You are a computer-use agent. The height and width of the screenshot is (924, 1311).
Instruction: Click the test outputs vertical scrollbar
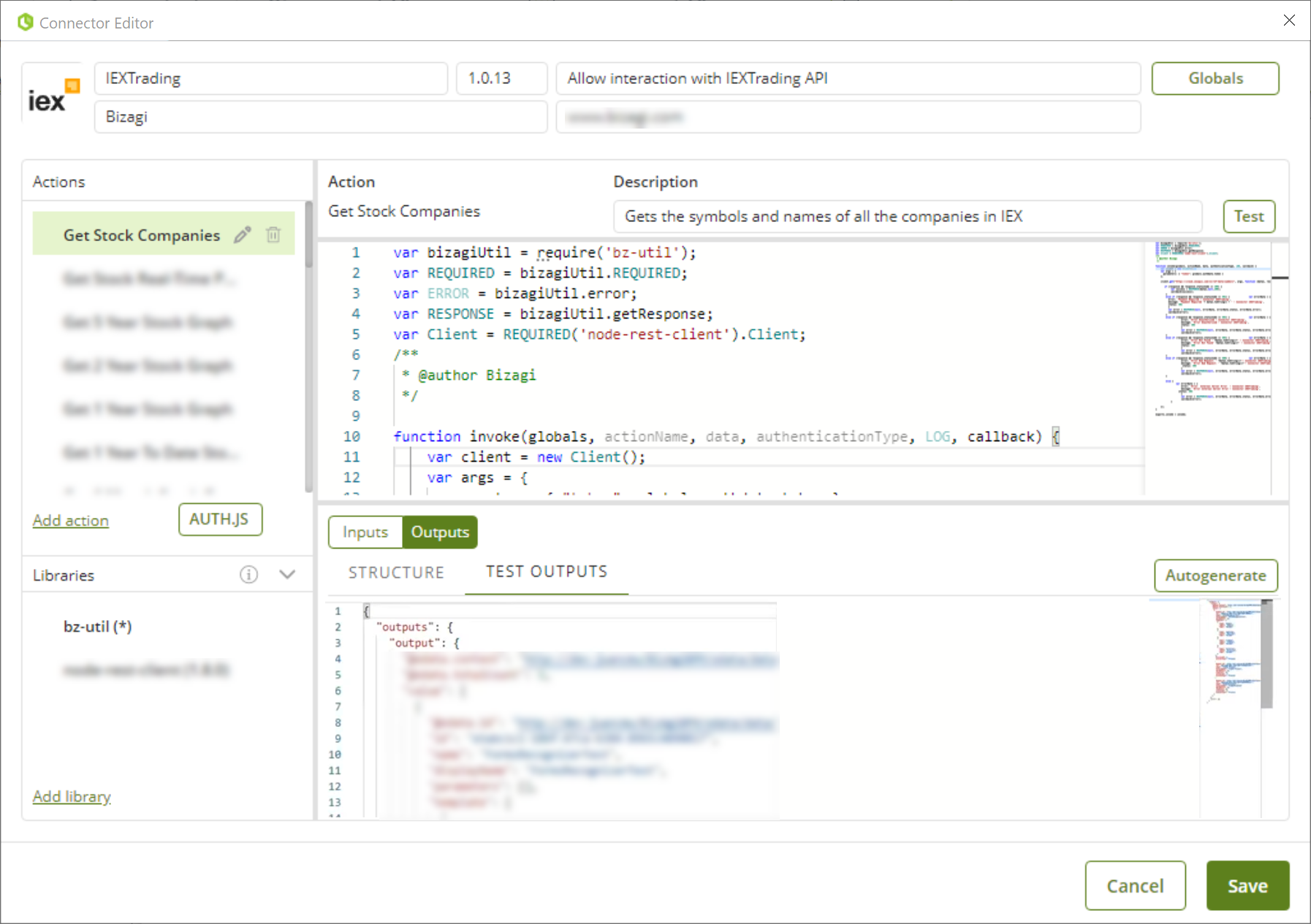[1266, 654]
